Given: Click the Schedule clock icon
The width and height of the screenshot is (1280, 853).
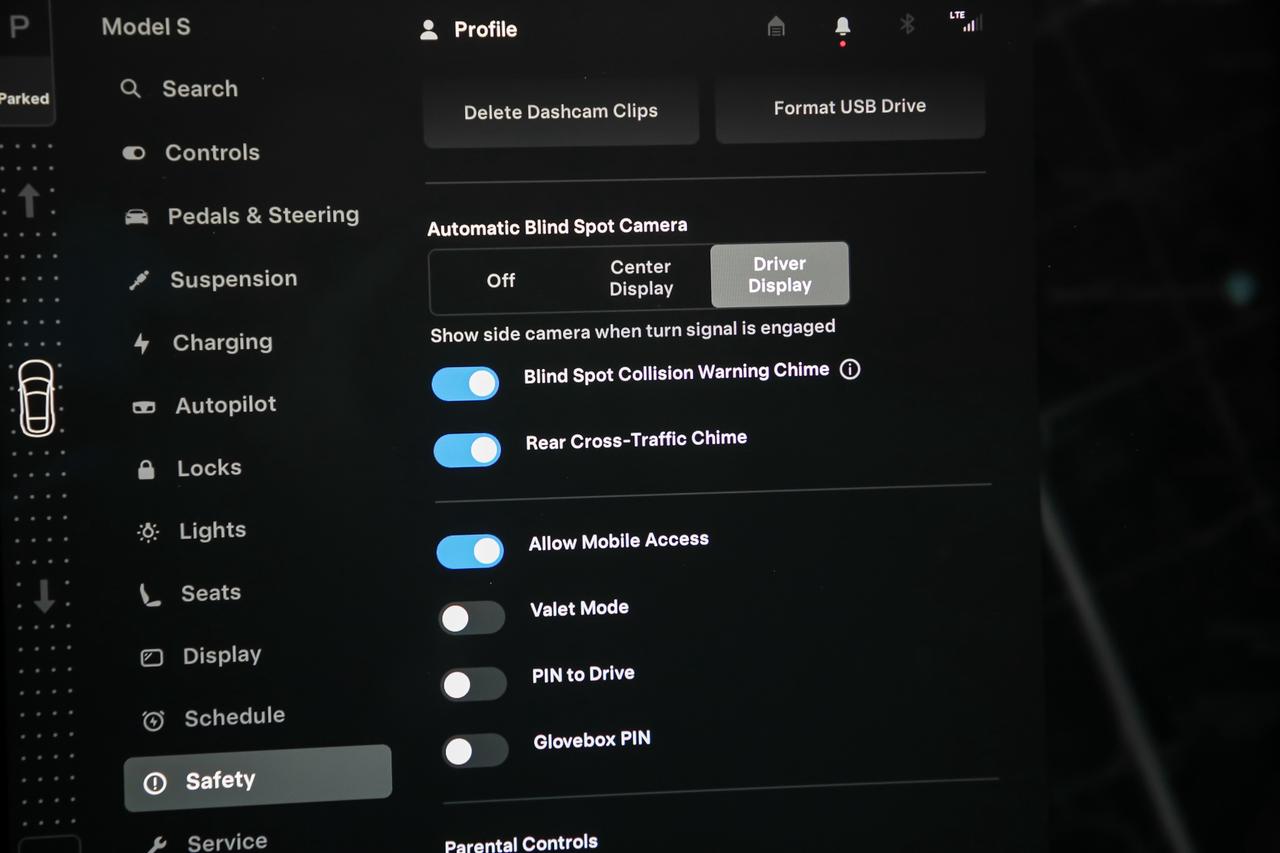Looking at the screenshot, I should 152,719.
